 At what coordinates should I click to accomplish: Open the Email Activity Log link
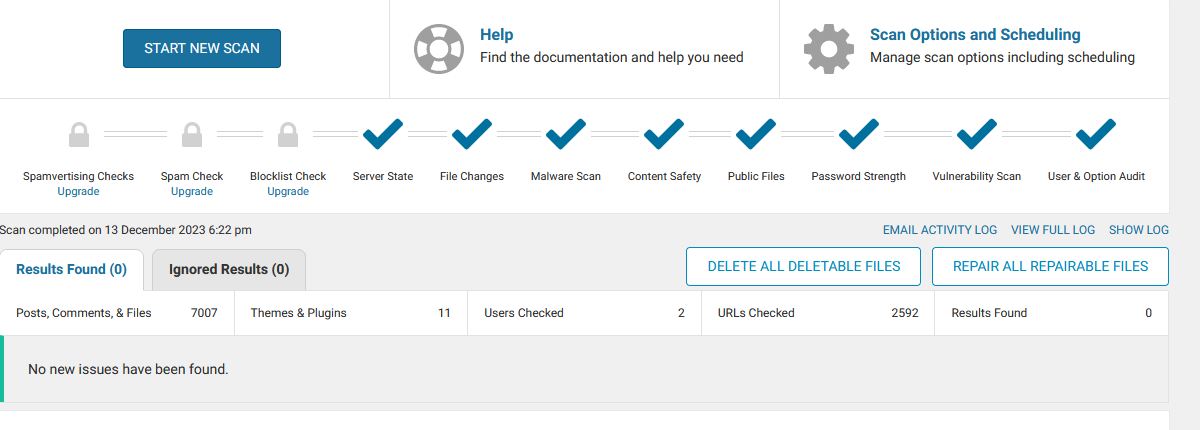tap(940, 230)
